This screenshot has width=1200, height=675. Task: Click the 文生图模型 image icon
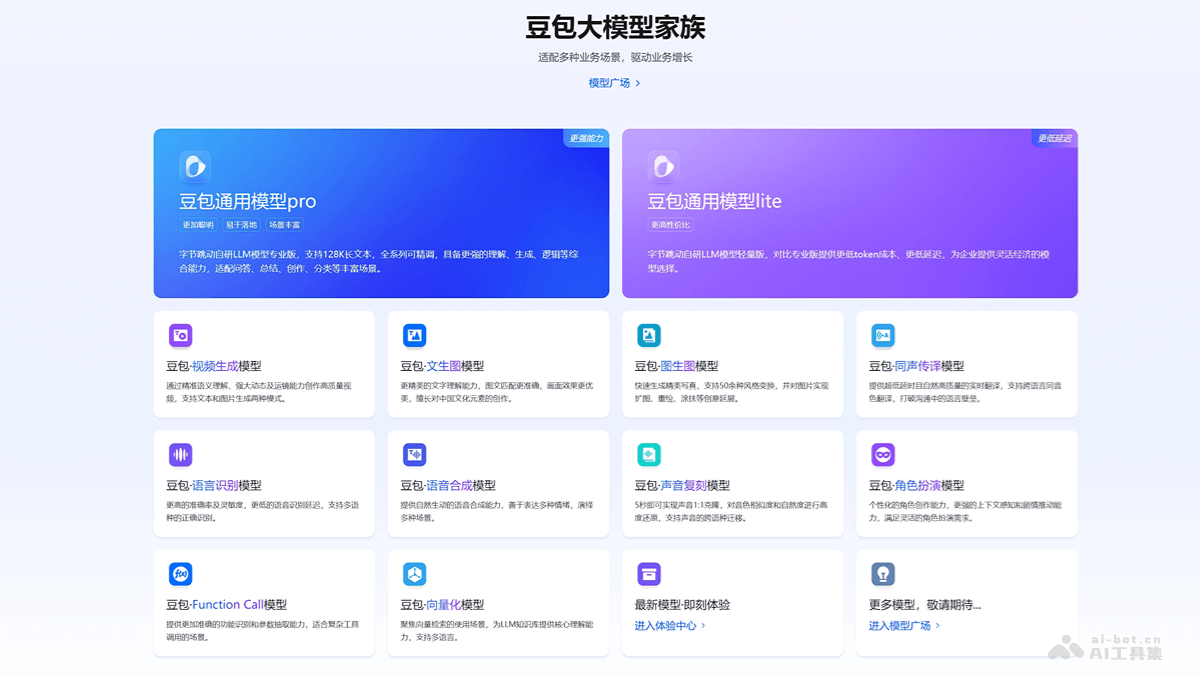[x=415, y=335]
